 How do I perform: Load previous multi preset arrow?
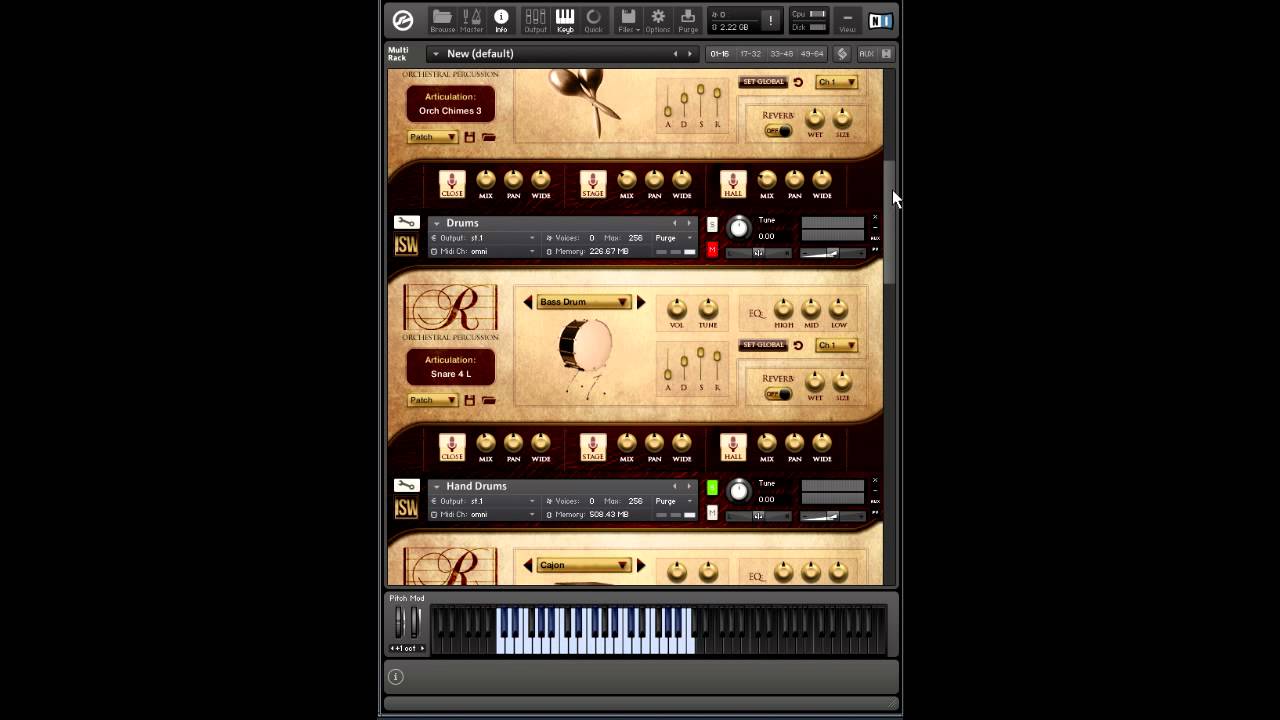pyautogui.click(x=675, y=54)
